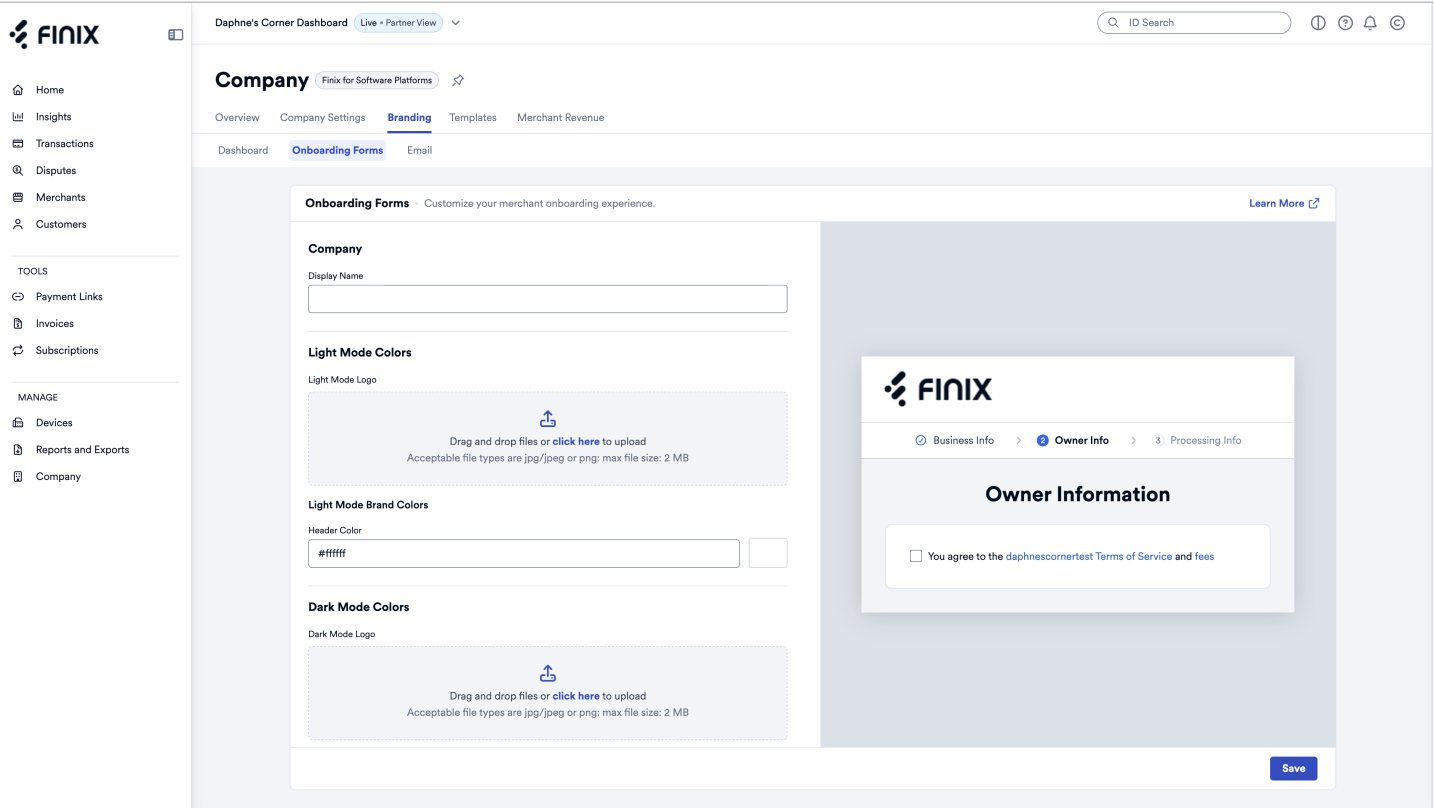The image size is (1434, 810).
Task: Click the Finix logo in preview
Action: [x=939, y=389]
